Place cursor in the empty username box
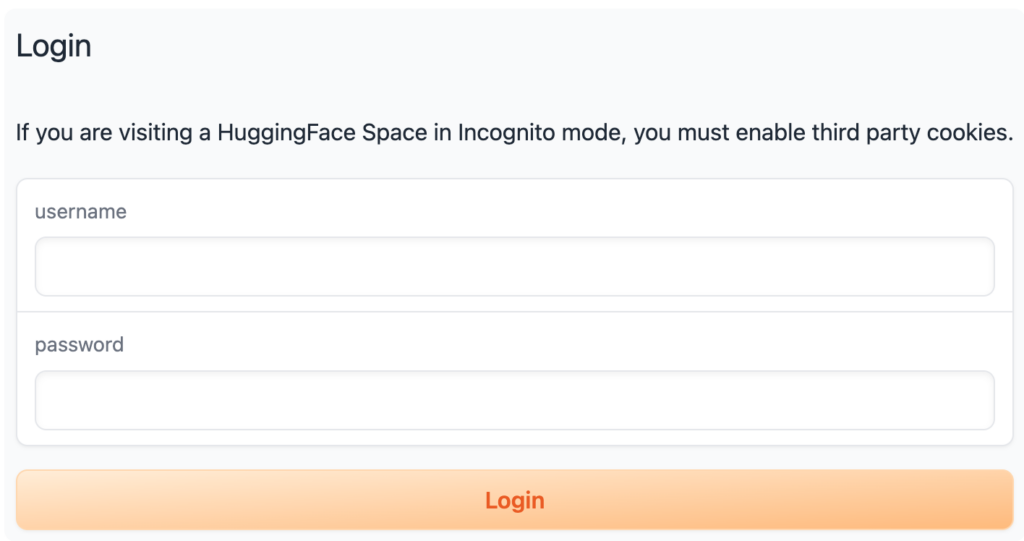1024x541 pixels. [515, 267]
